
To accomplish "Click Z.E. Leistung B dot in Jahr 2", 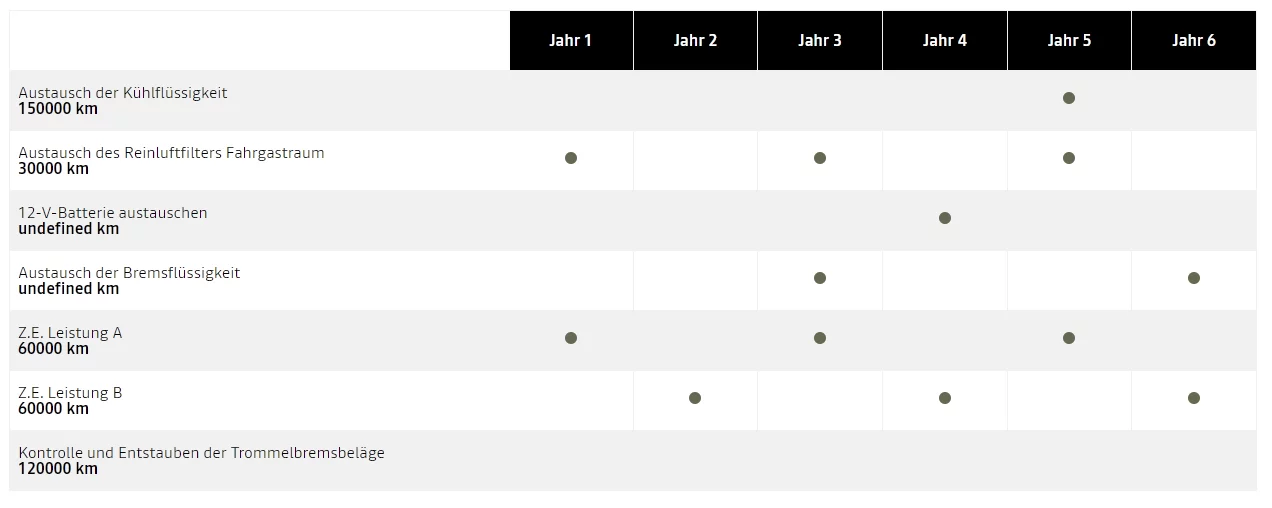I will 695,398.
